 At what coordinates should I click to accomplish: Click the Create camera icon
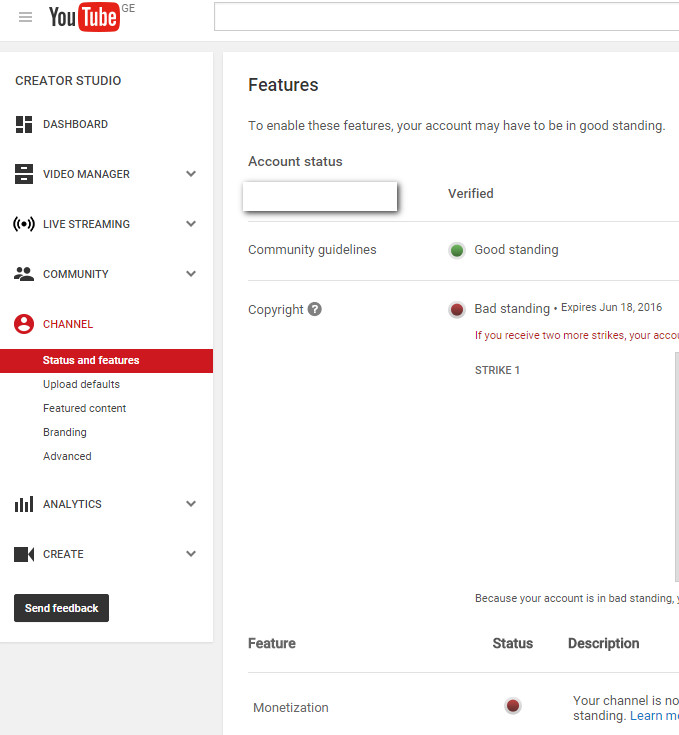[24, 554]
